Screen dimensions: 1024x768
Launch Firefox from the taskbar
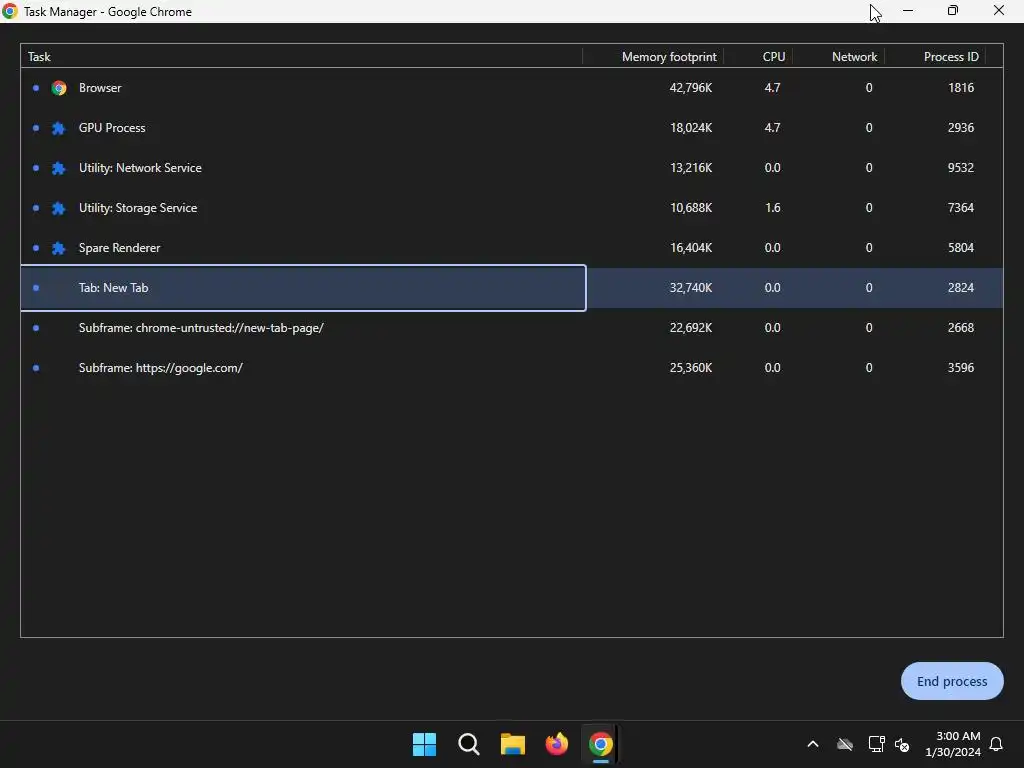point(556,744)
